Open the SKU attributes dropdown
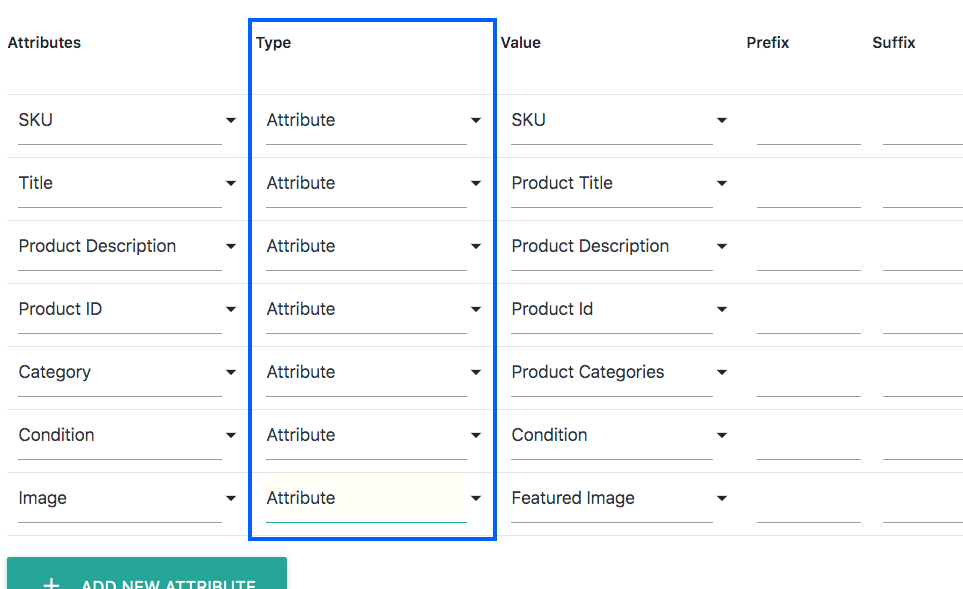This screenshot has height=589, width=963. point(127,120)
